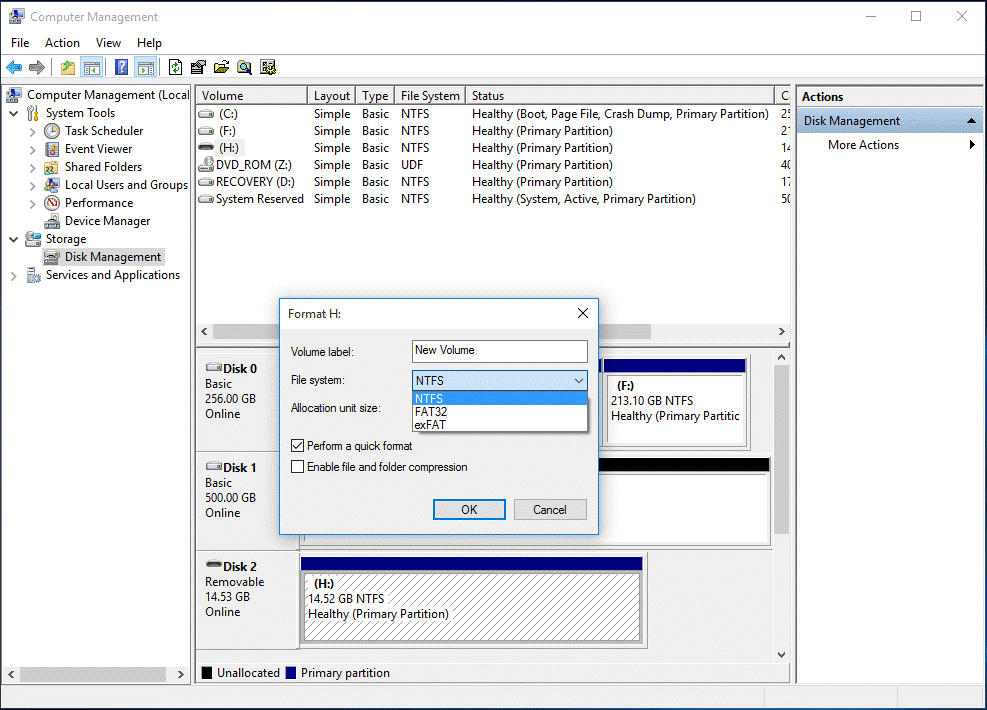Click the Event Viewer icon
The image size is (987, 710).
[x=52, y=149]
